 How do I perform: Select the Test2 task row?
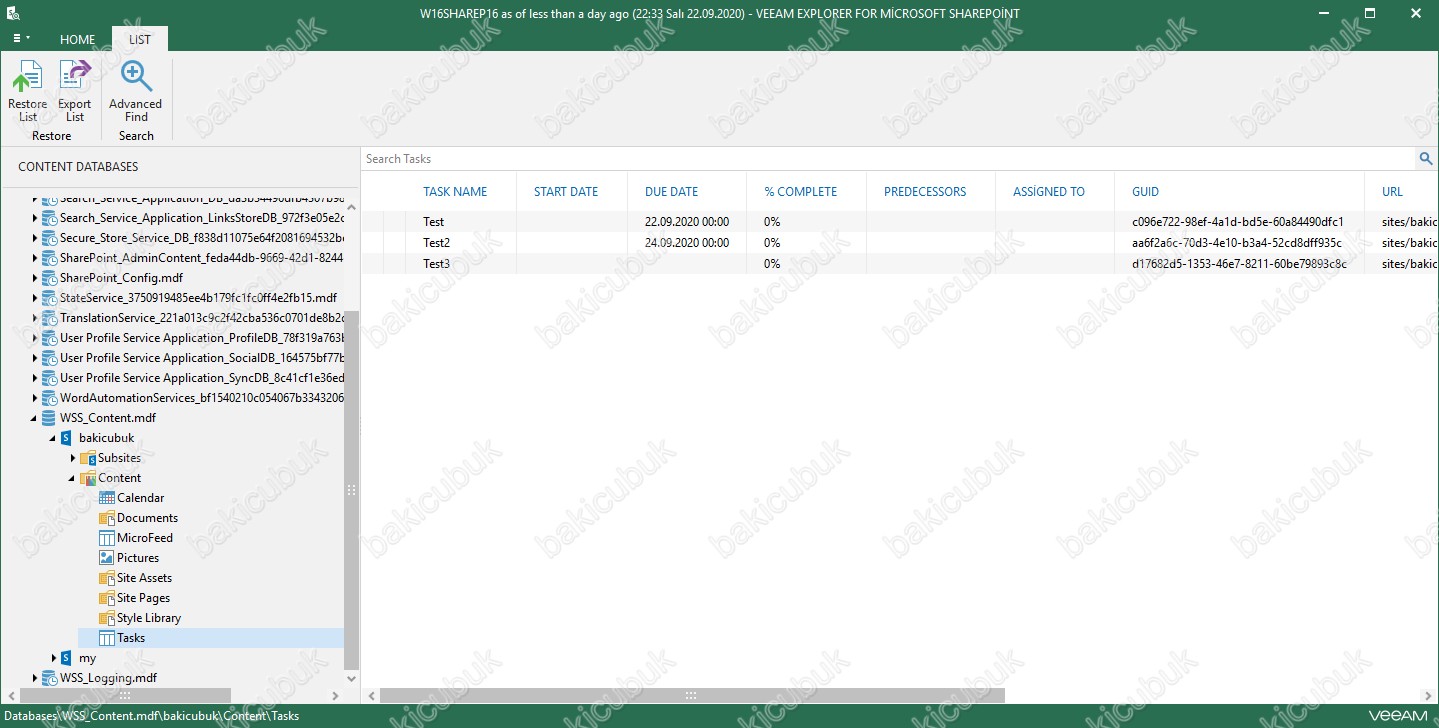[900, 243]
